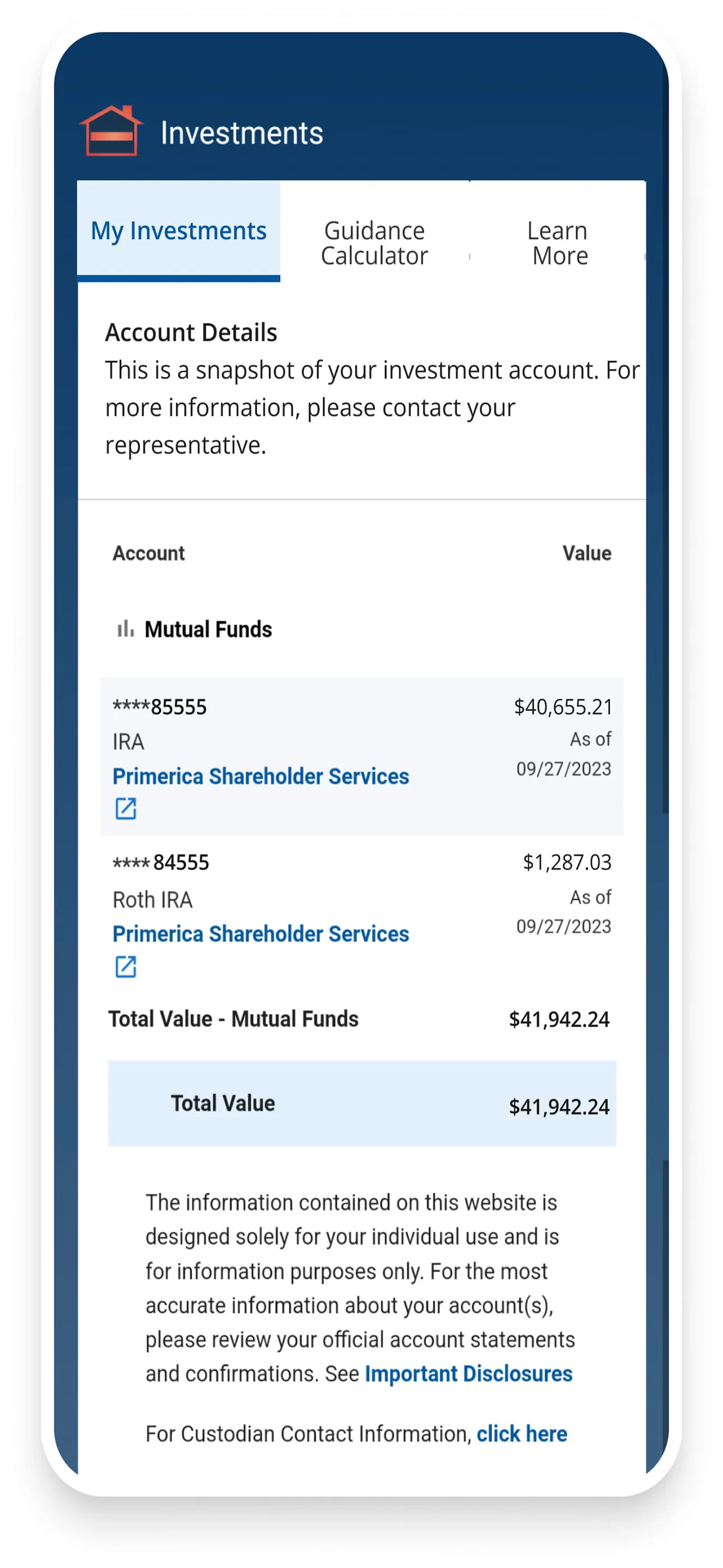Click the Total Value - Mutual Funds row
Viewport: 723px width, 1568px height.
(x=359, y=1019)
